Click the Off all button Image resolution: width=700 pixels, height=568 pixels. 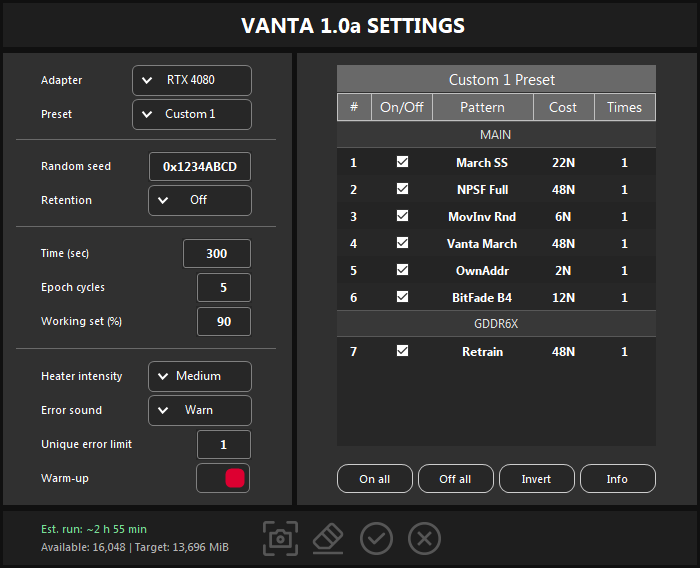coord(455,479)
